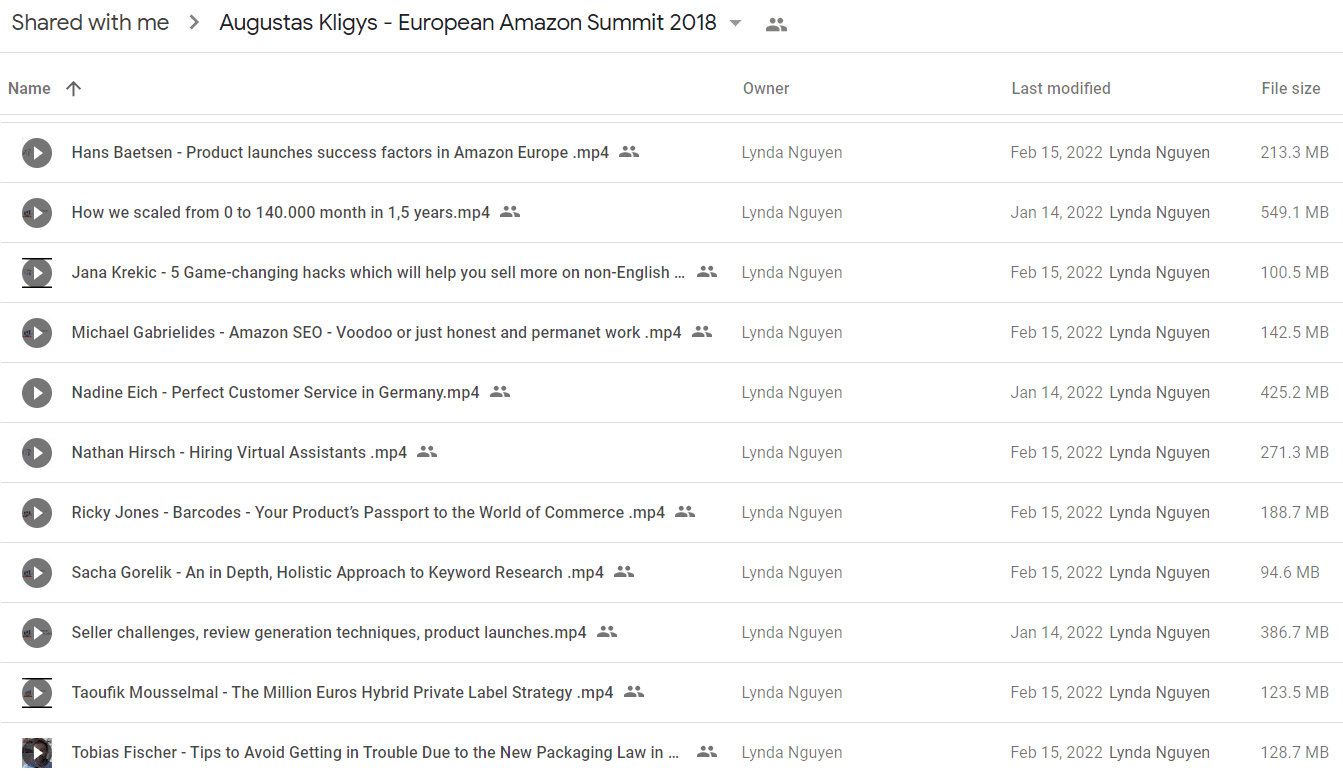Viewport: 1343px width, 774px height.
Task: Click video icon for Ricky Jones file
Action: 37,513
